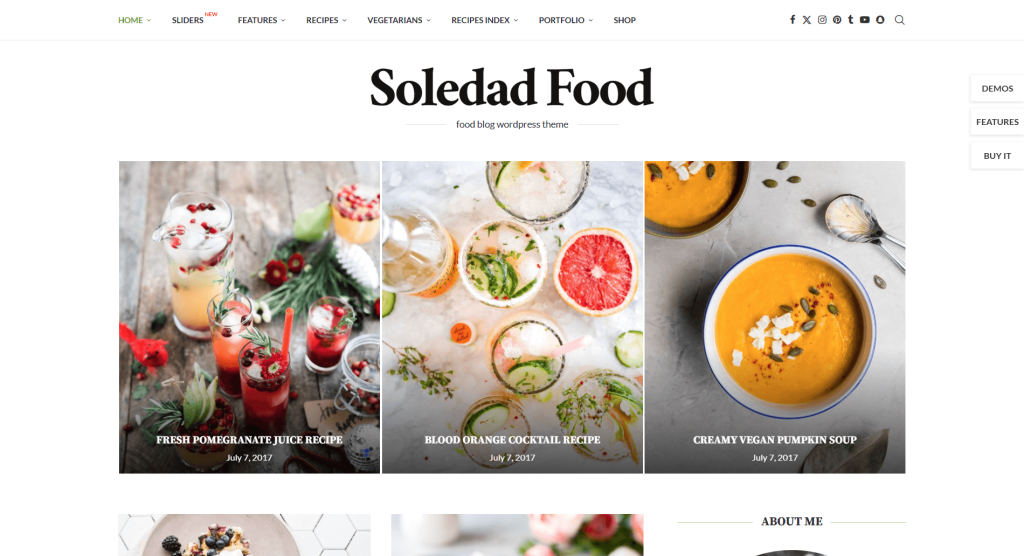Click the Demos side button
Viewport: 1024px width, 556px height.
[997, 88]
